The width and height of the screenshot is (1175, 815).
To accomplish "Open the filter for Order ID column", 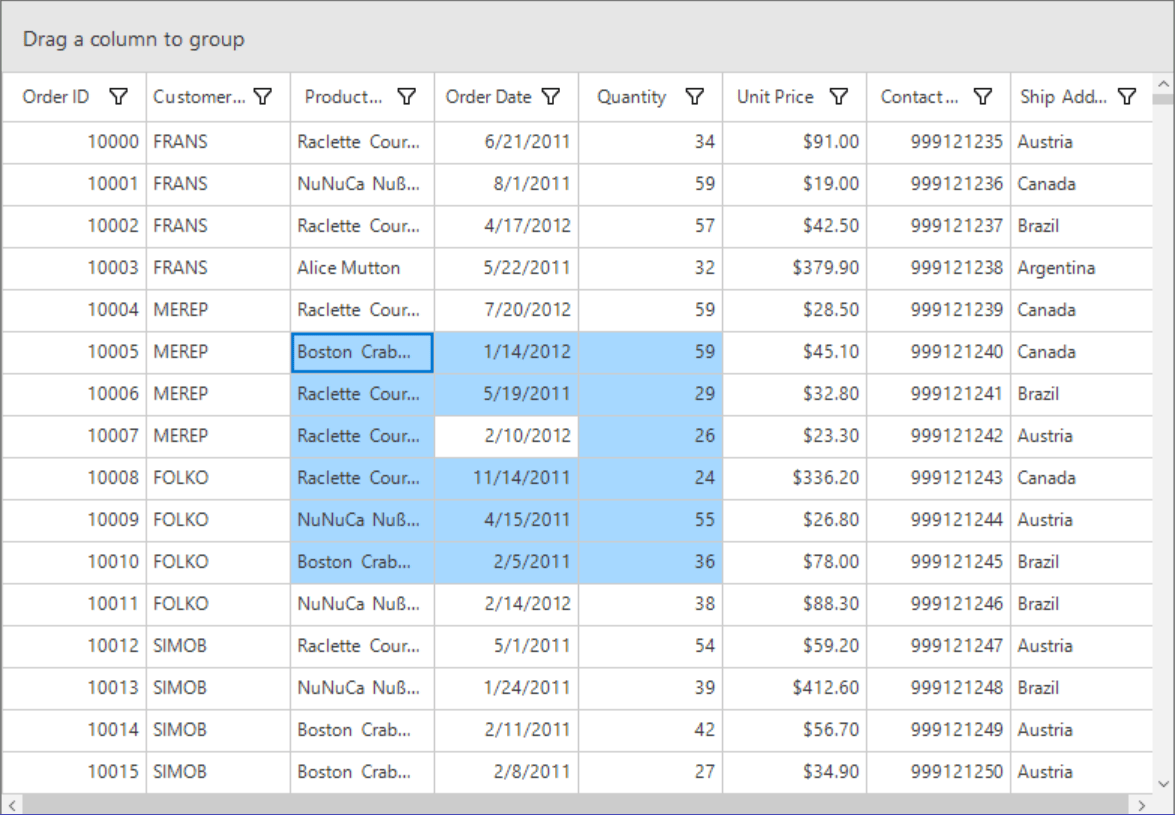I will pos(119,97).
